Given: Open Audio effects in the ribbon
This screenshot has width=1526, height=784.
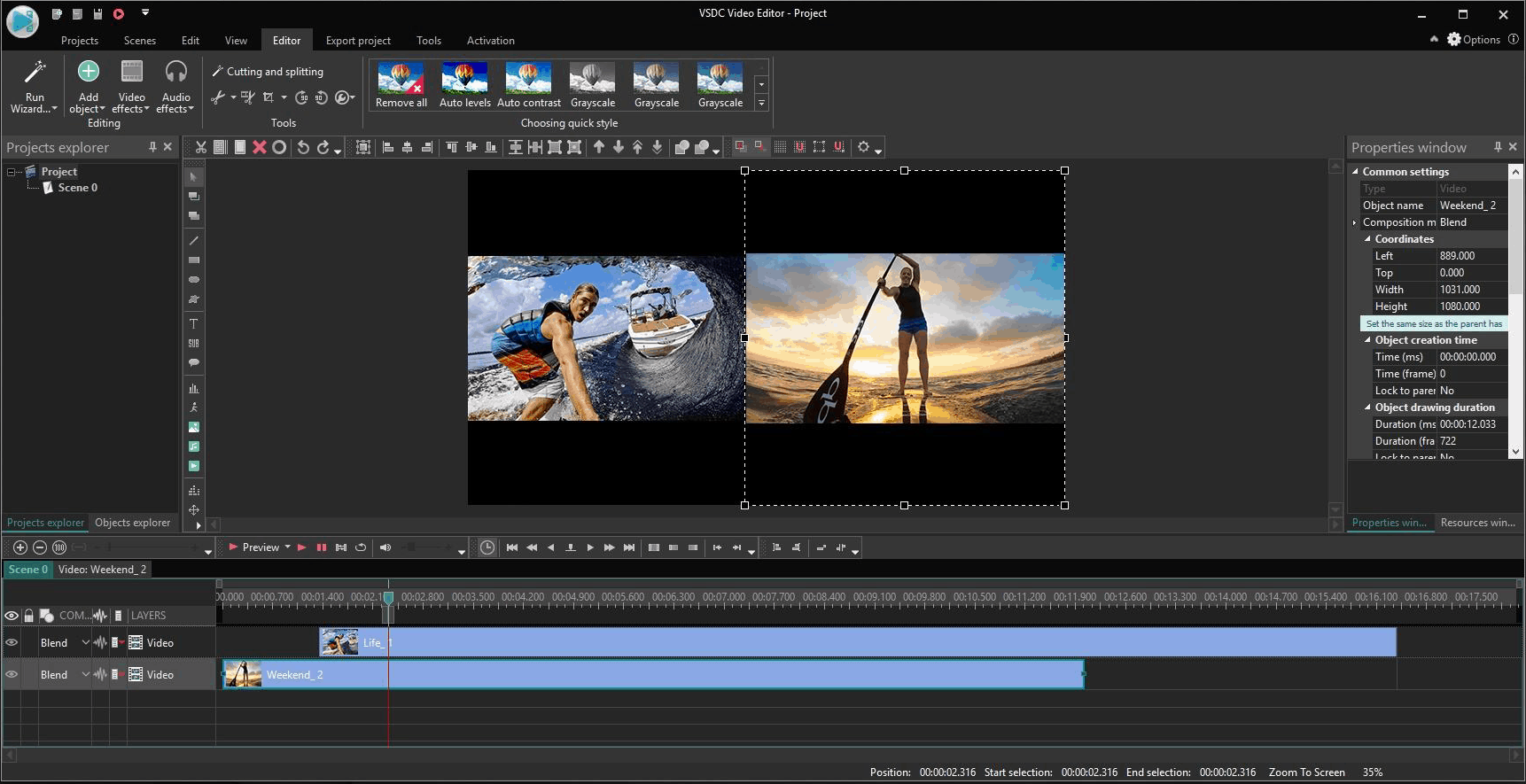Looking at the screenshot, I should tap(175, 87).
